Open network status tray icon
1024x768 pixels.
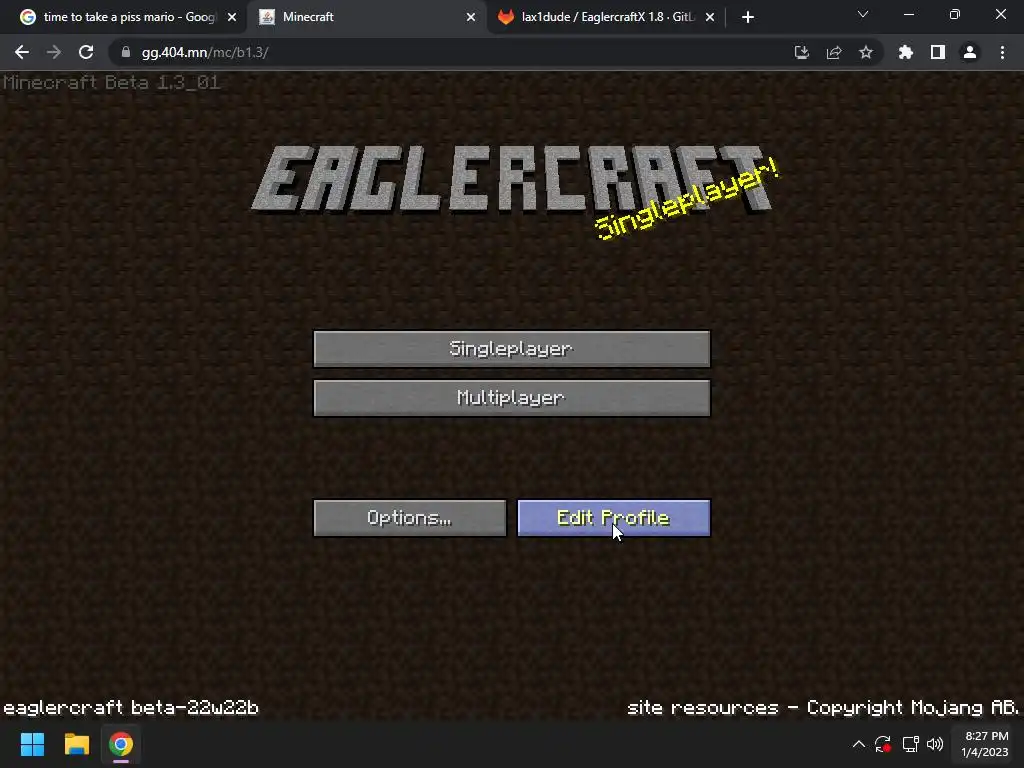click(x=910, y=744)
